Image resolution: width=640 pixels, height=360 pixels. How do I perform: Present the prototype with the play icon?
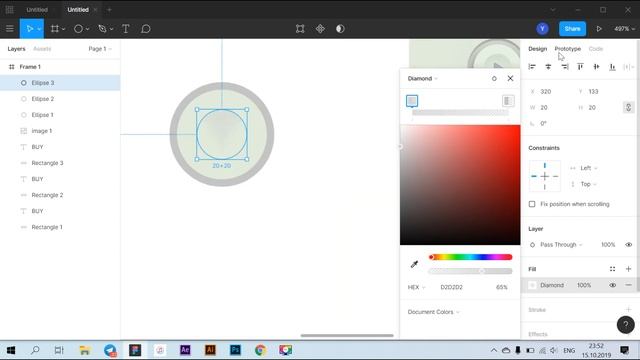(599, 29)
